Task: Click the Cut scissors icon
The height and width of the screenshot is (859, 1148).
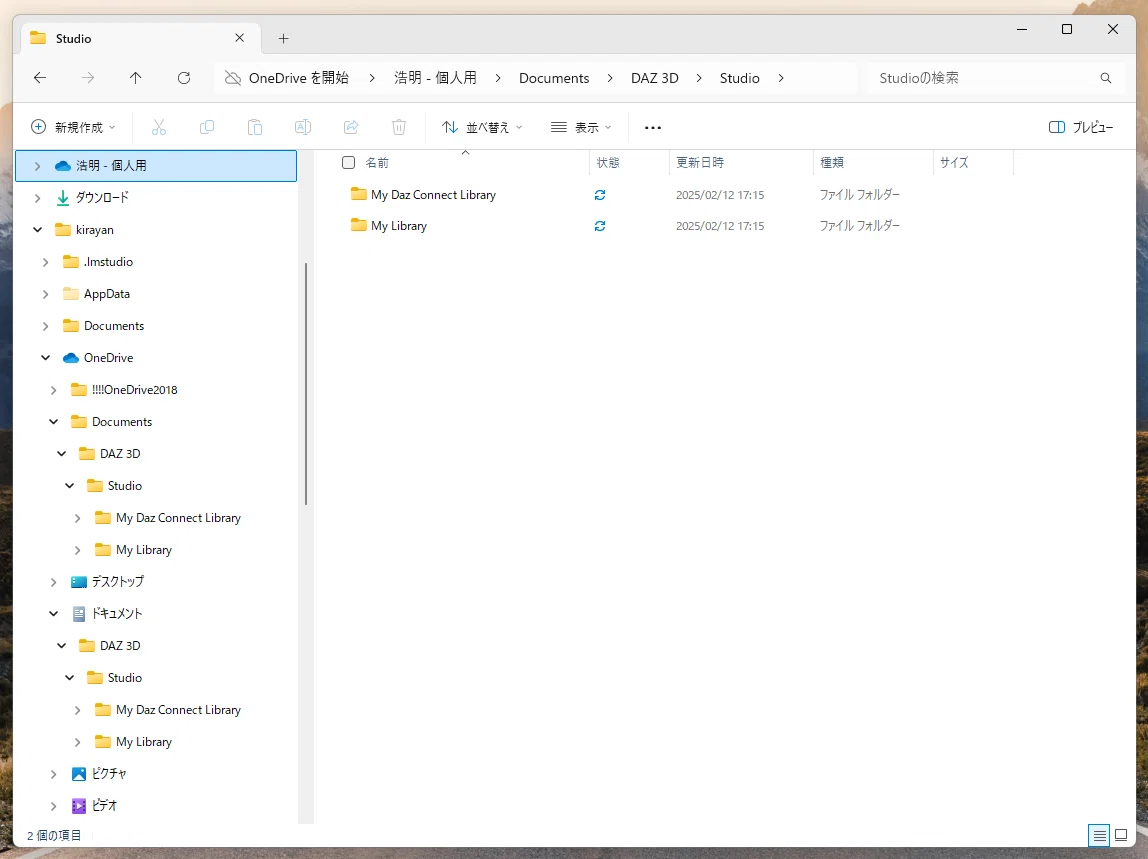Action: coord(159,127)
